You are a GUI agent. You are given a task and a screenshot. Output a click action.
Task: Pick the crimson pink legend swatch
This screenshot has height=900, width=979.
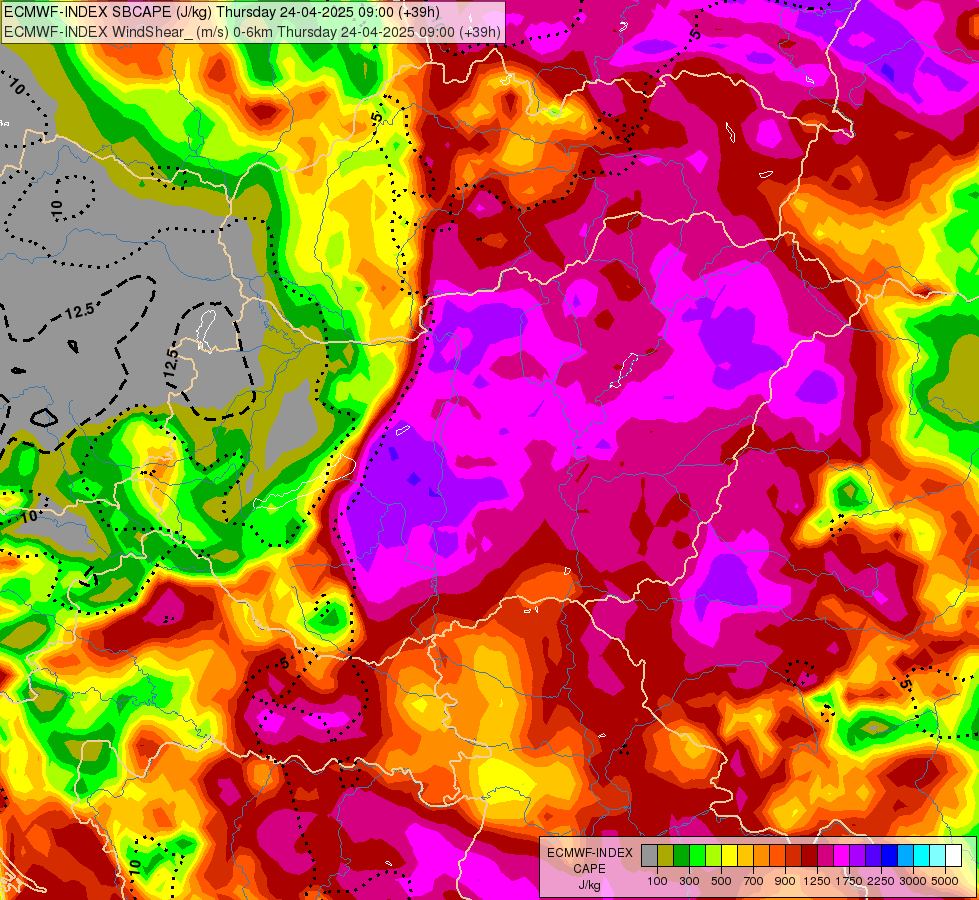pos(825,856)
